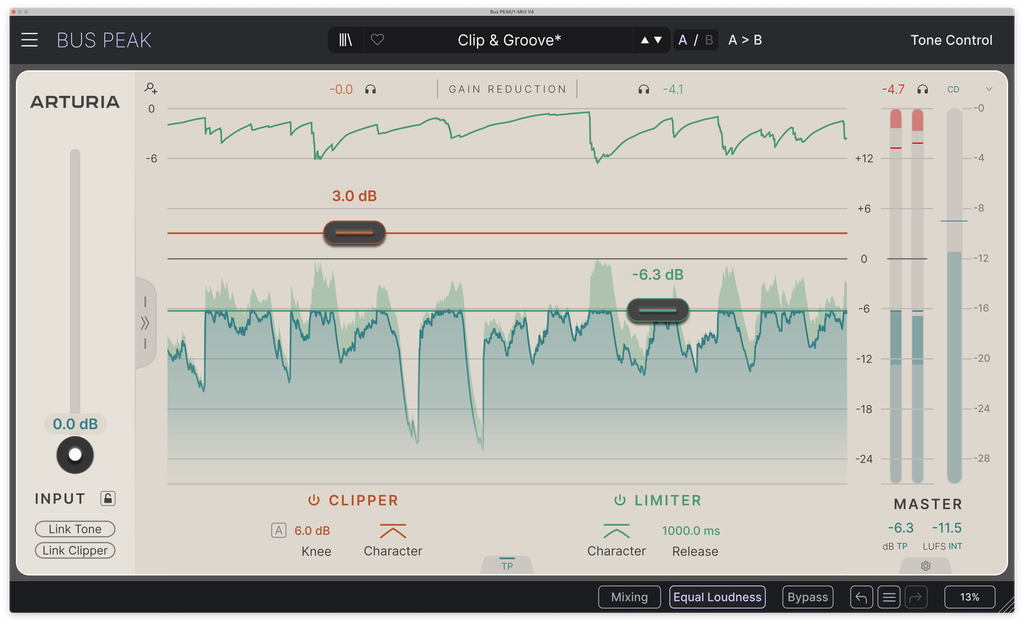Open the undo history list icon

pos(889,597)
